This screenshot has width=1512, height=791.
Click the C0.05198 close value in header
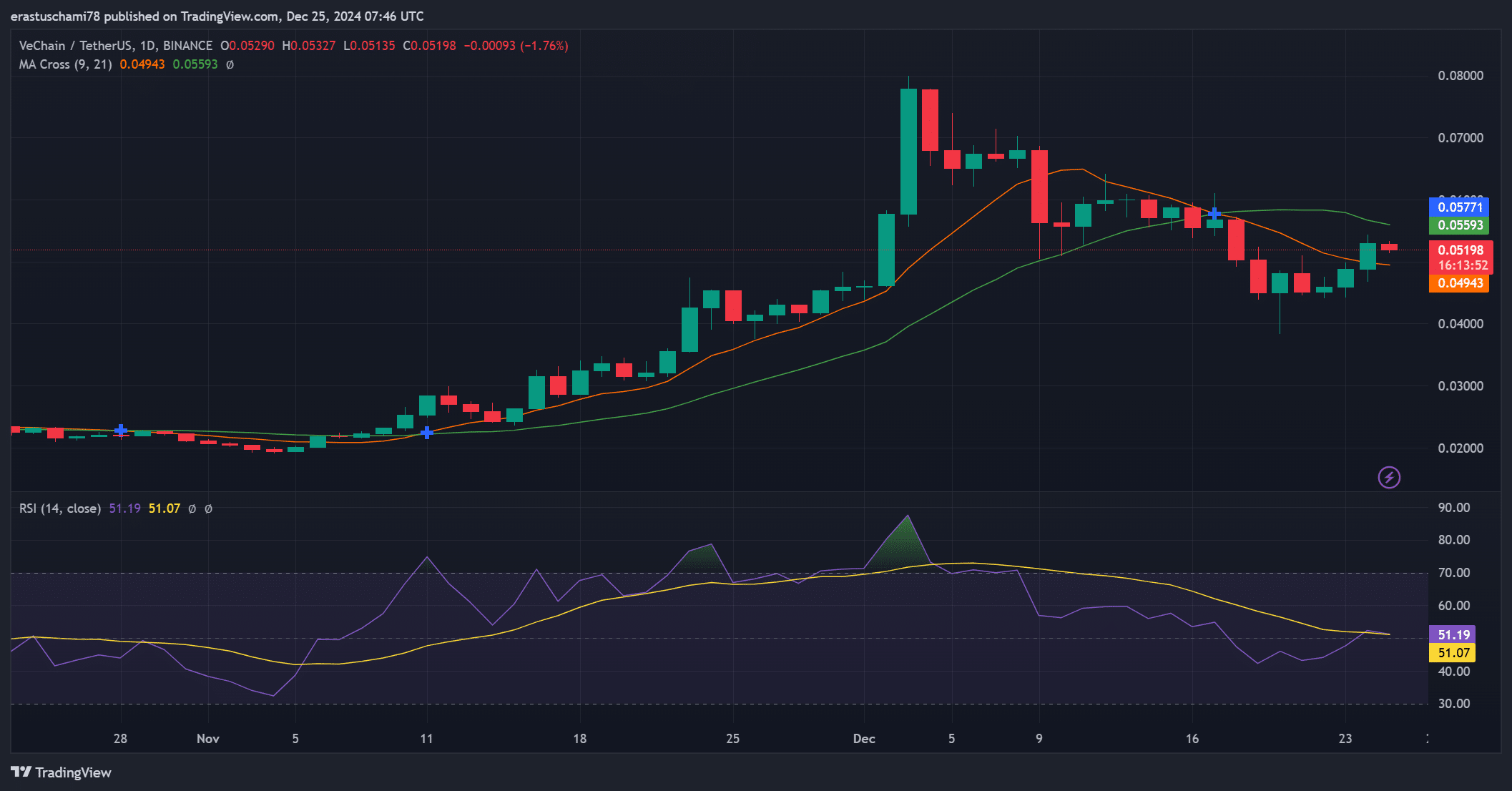coord(429,46)
